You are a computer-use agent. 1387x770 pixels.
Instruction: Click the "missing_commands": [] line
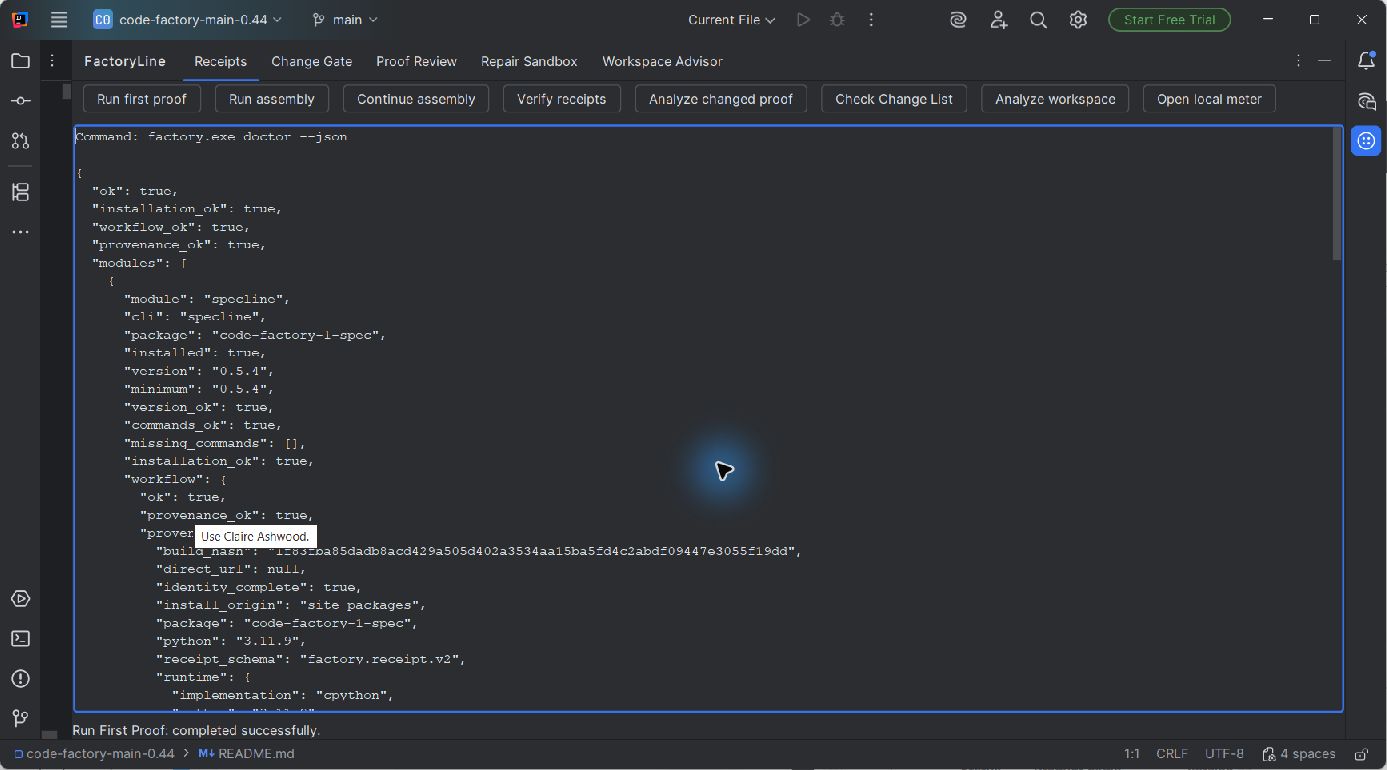coord(215,443)
